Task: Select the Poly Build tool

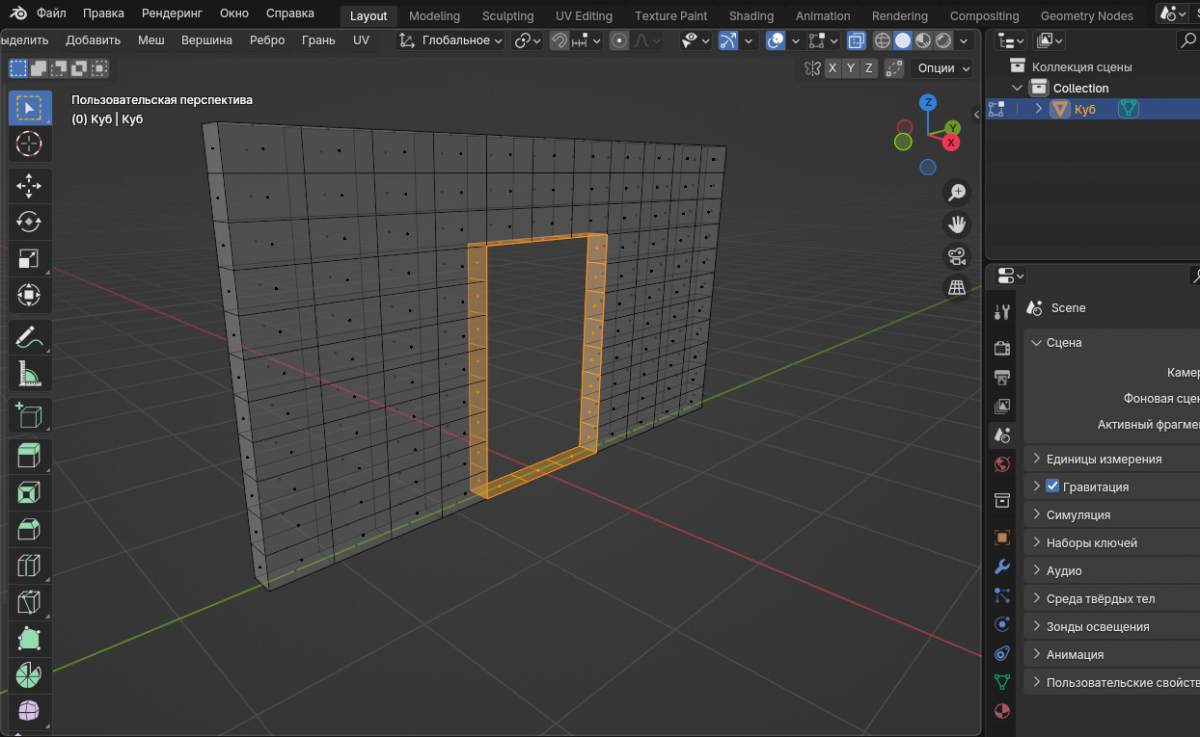Action: [x=29, y=640]
